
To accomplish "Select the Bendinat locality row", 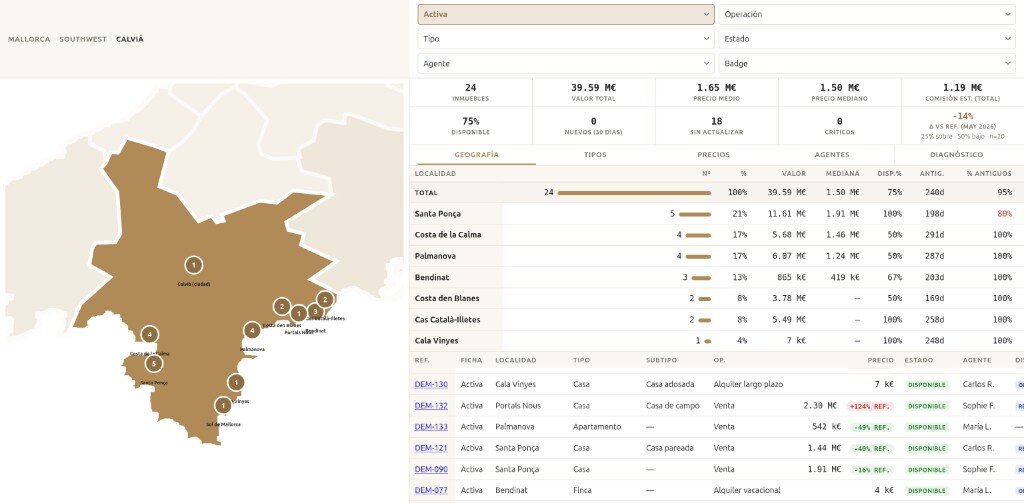I will point(716,277).
